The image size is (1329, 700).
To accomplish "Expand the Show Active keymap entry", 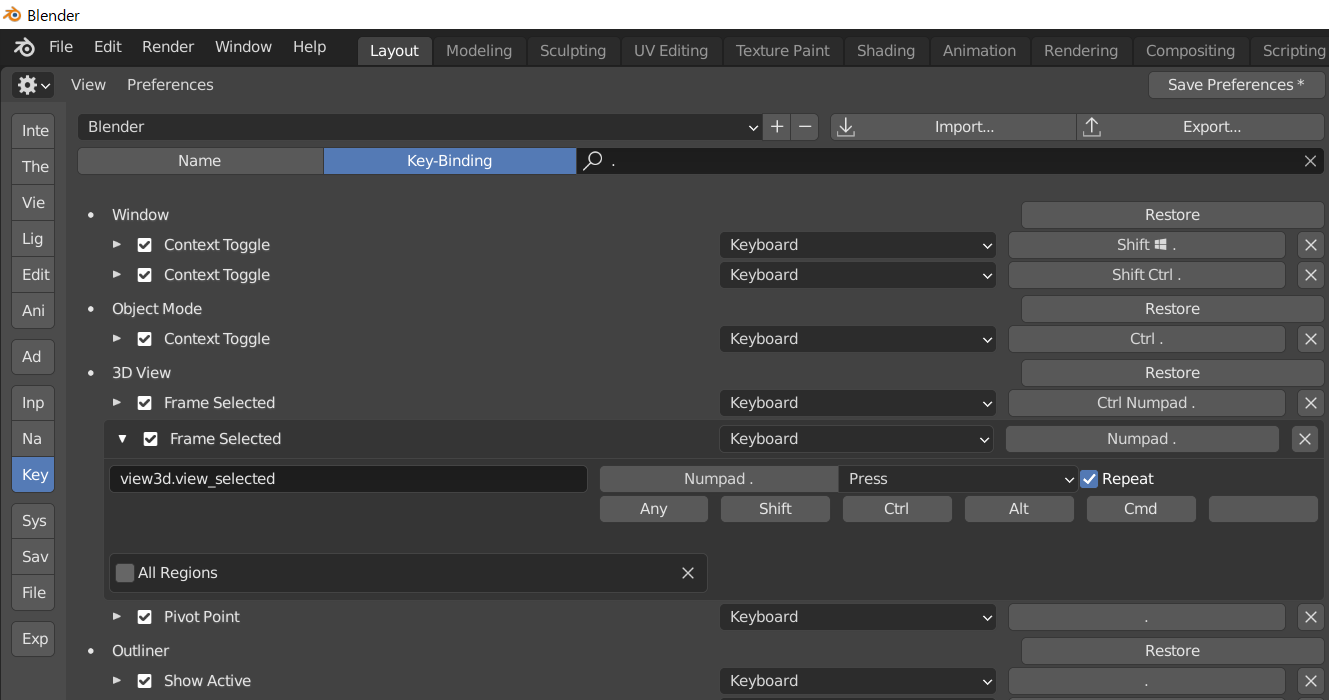I will [x=116, y=681].
